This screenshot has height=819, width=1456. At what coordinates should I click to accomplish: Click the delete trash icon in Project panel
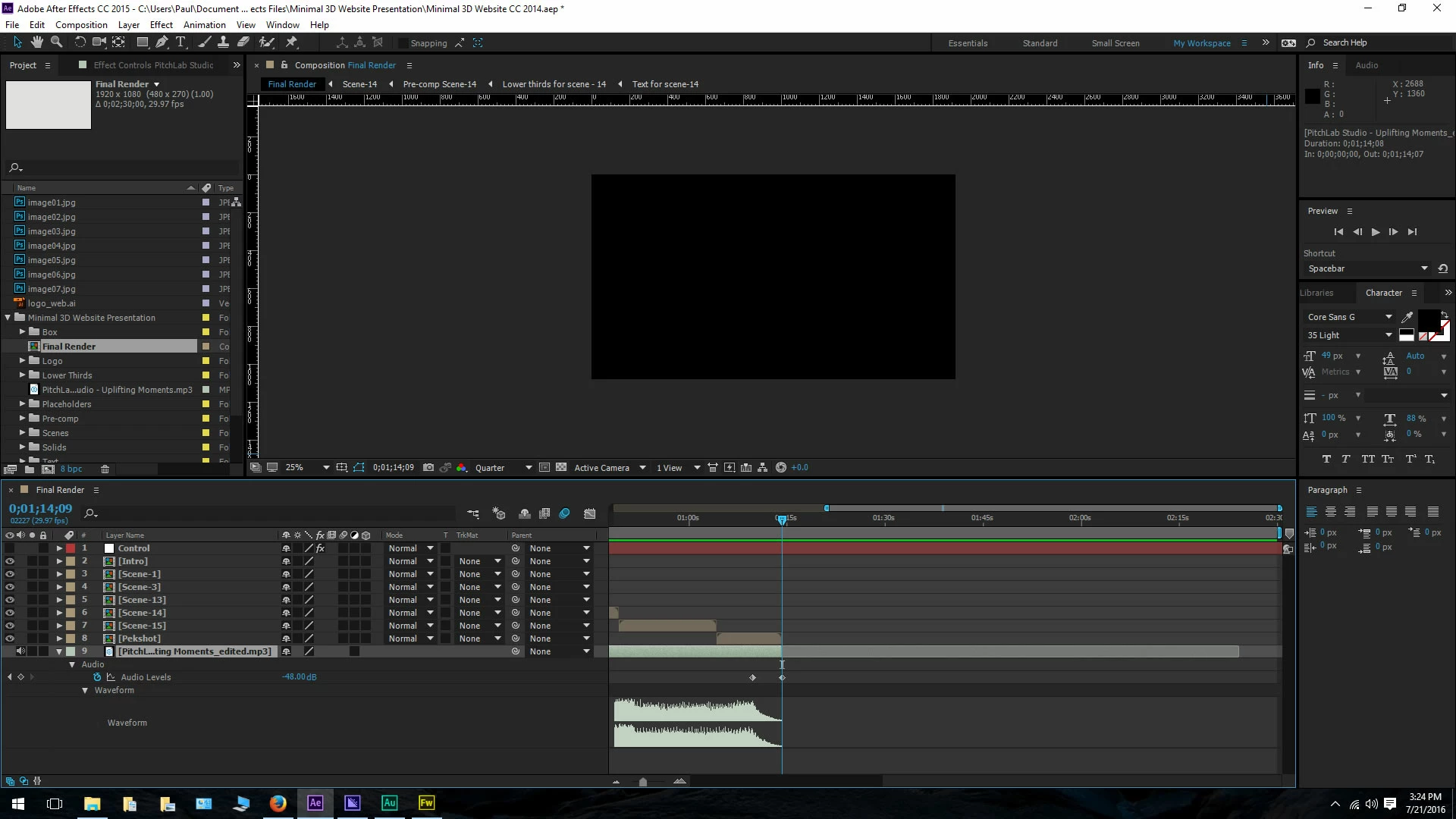[x=105, y=469]
